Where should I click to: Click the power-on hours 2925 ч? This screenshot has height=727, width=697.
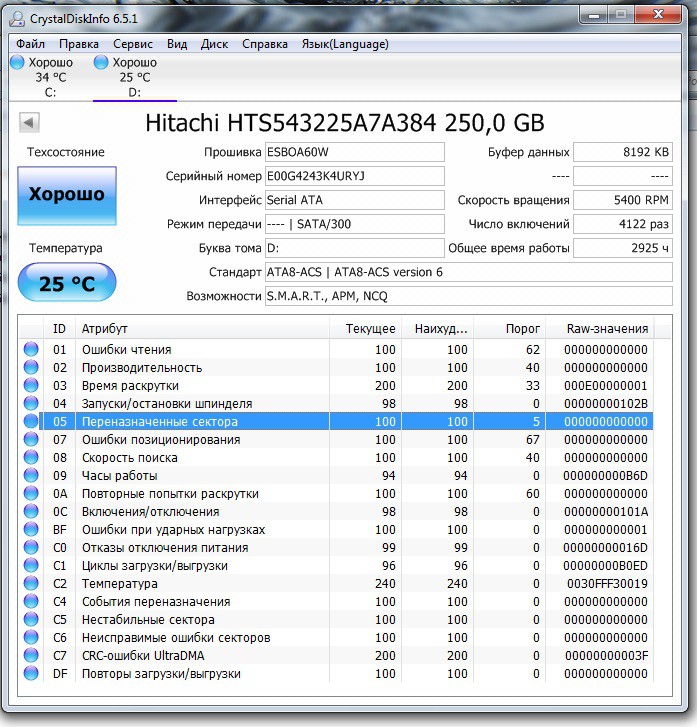623,248
